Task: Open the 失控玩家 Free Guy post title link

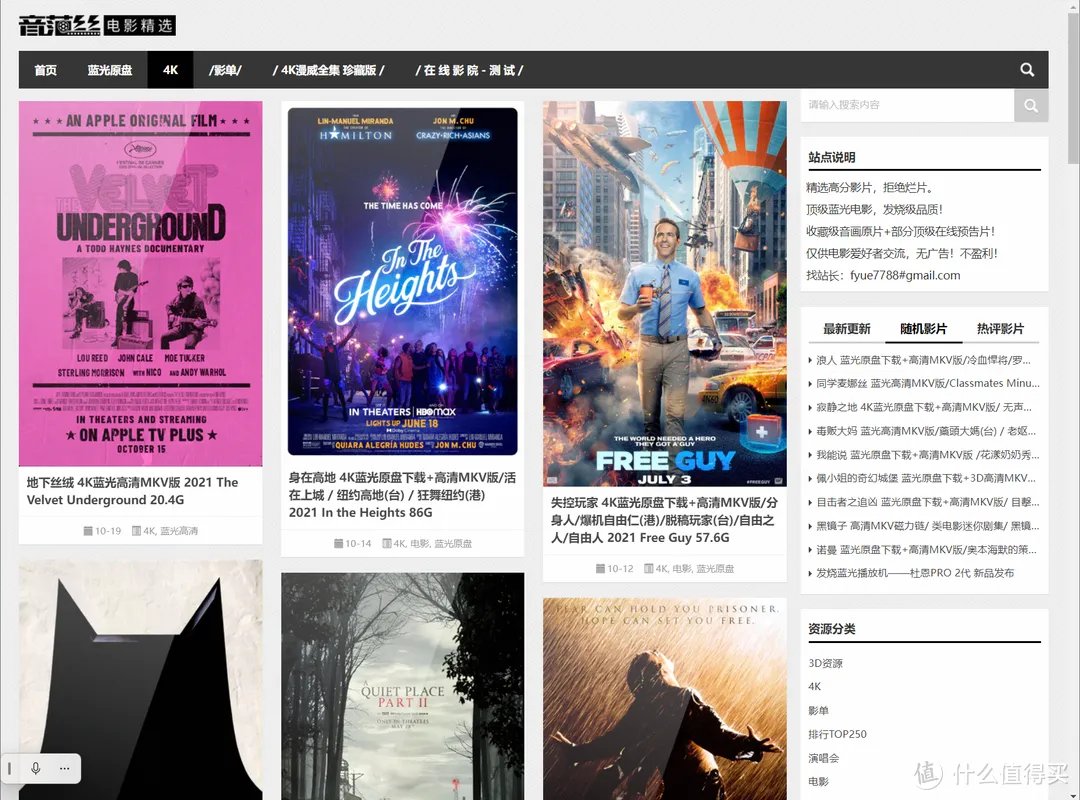Action: (663, 520)
